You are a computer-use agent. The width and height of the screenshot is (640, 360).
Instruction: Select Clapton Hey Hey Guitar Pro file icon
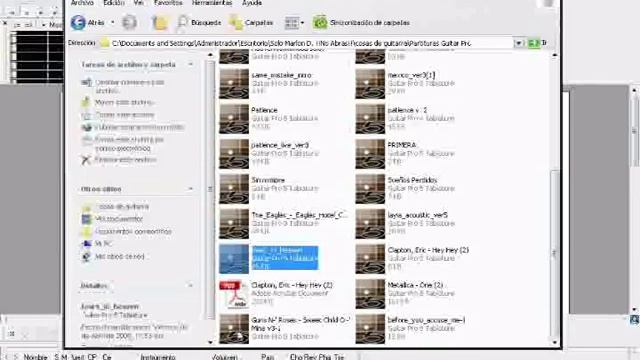tap(370, 259)
